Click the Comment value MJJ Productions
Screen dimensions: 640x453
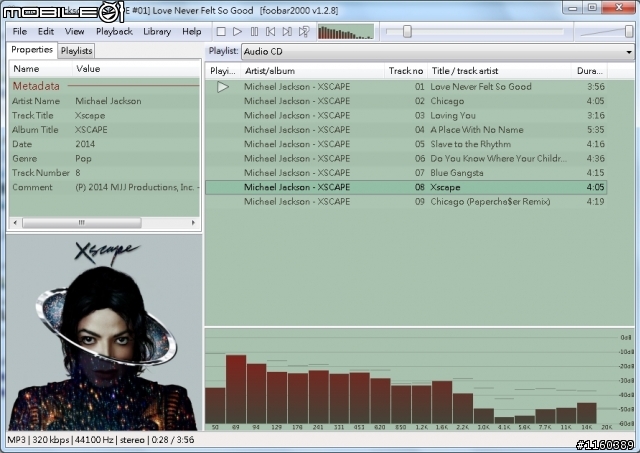click(x=137, y=187)
